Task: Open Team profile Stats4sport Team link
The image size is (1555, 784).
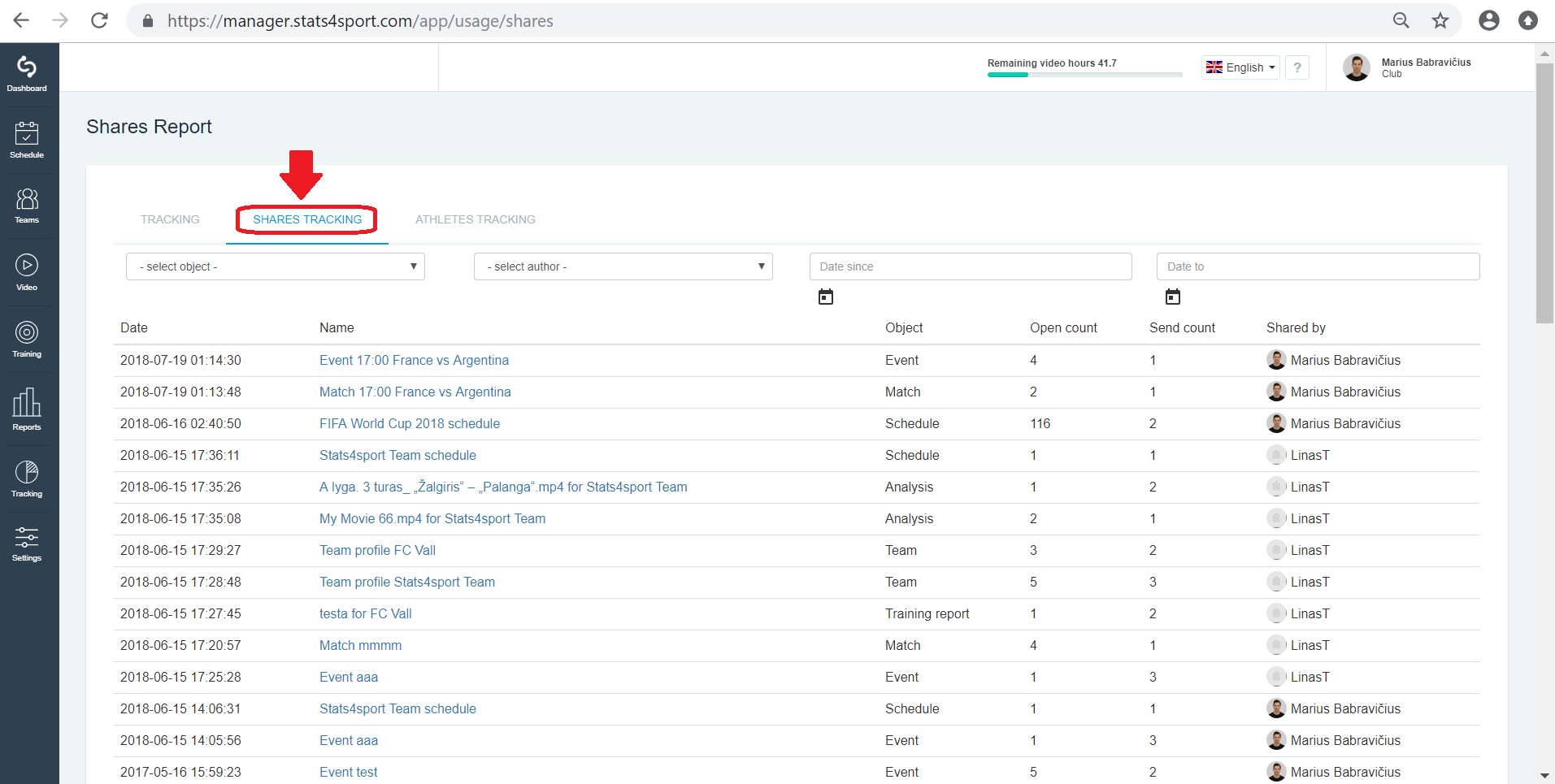Action: [x=407, y=583]
